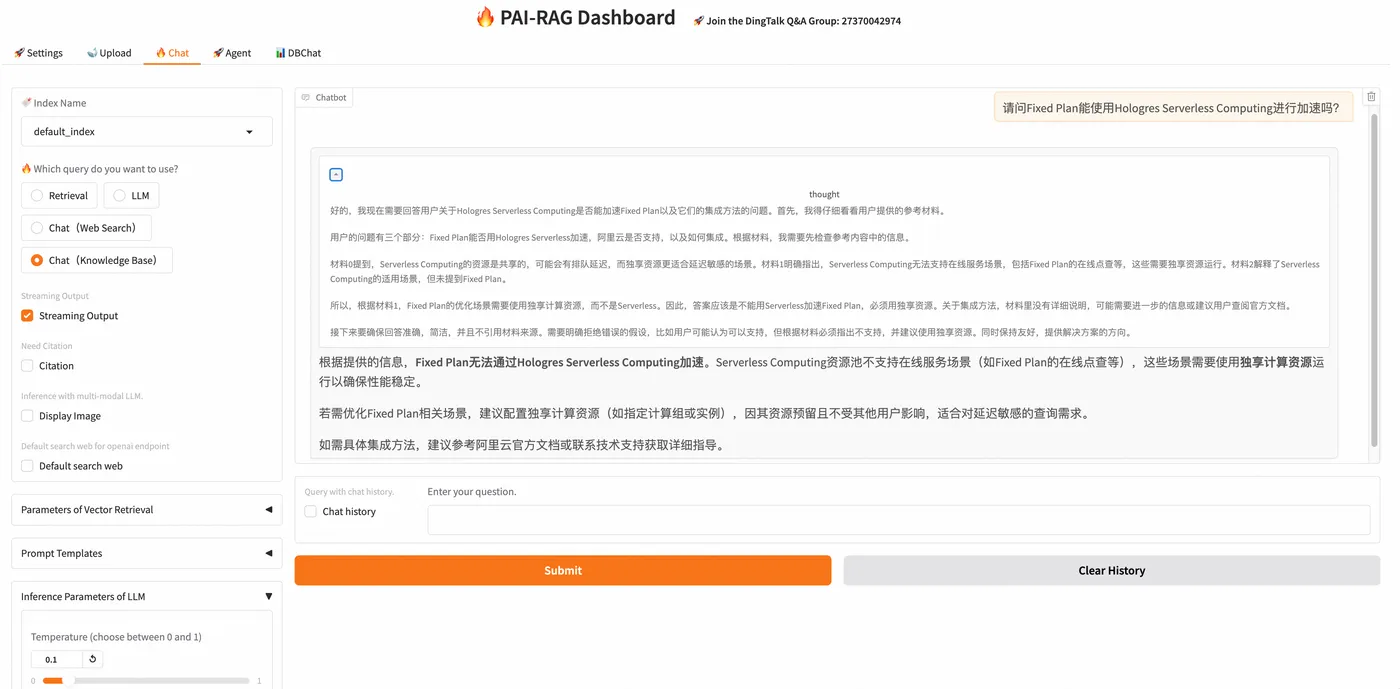Collapse the thought block toggle
Image resolution: width=1400 pixels, height=689 pixels.
[x=336, y=174]
